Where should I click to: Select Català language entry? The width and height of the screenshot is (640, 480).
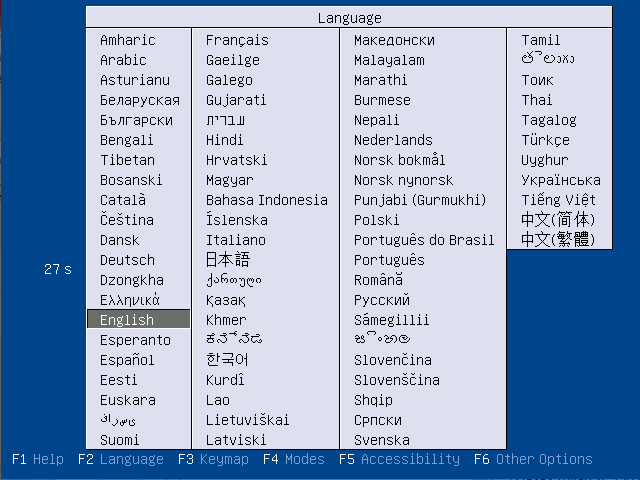coord(123,200)
